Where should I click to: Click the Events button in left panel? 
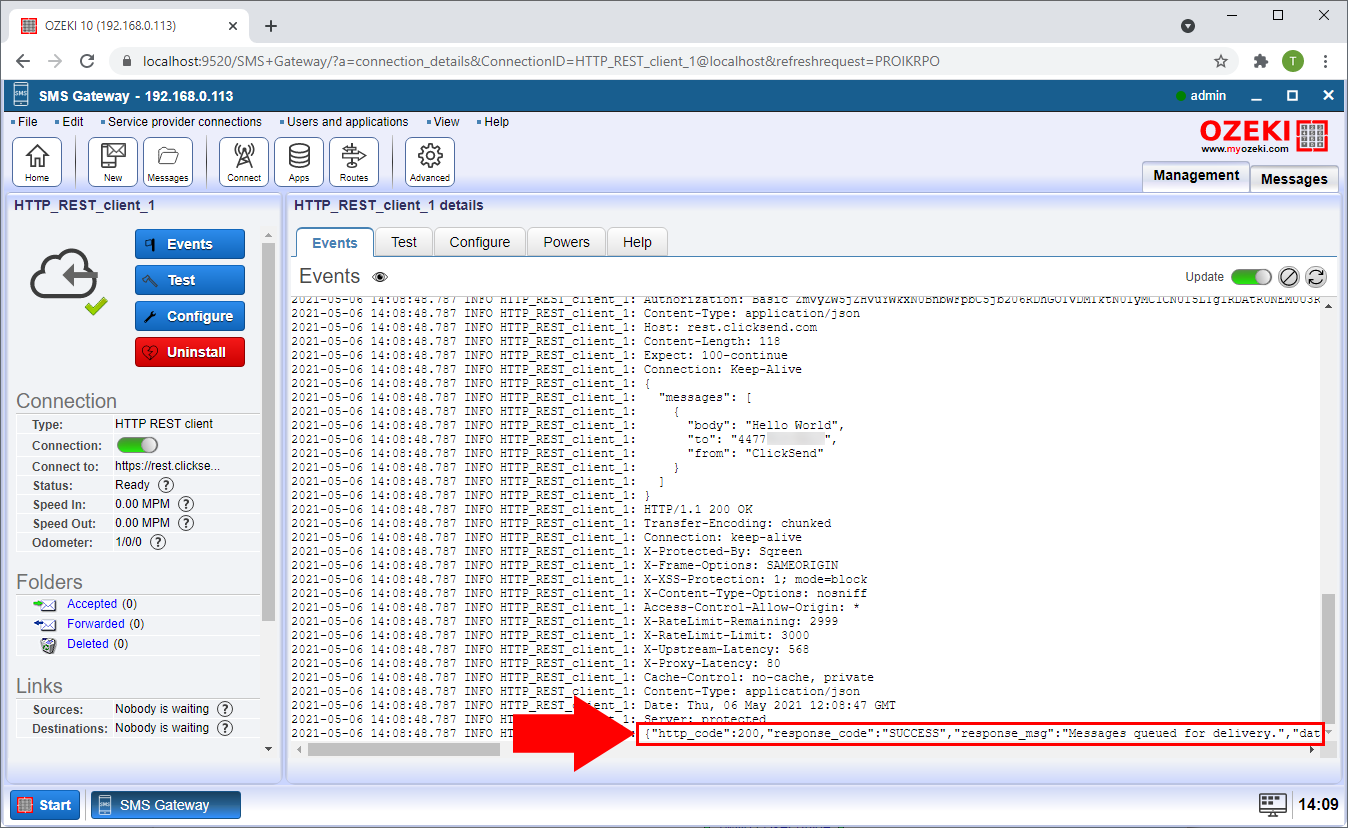(x=190, y=244)
